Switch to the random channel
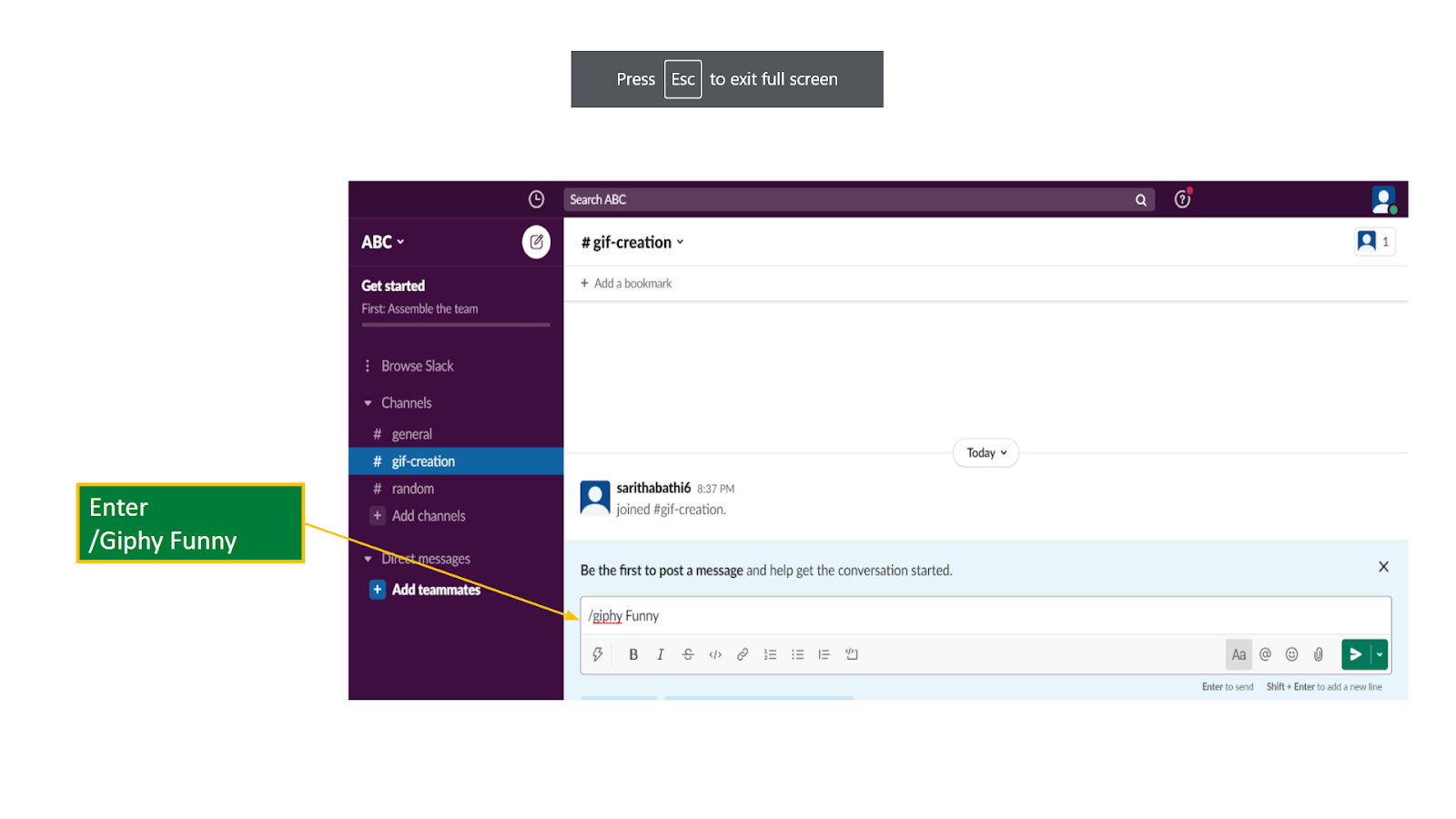Screen dimensions: 1456x819 413,489
